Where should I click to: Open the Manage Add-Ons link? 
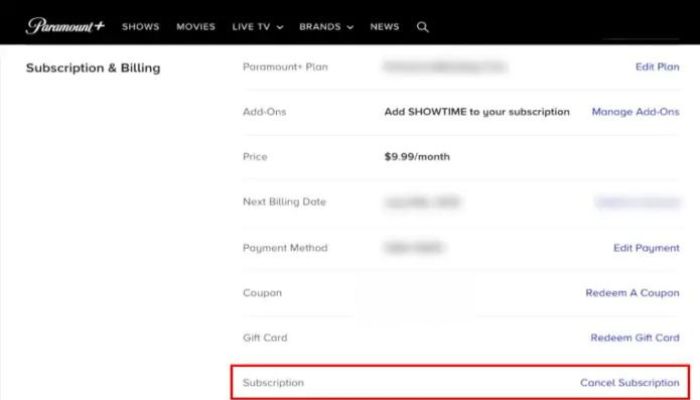pos(635,112)
